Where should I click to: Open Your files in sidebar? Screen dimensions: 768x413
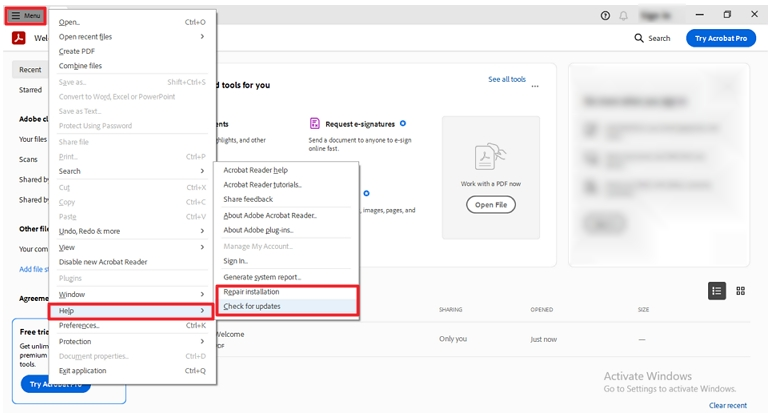point(33,139)
